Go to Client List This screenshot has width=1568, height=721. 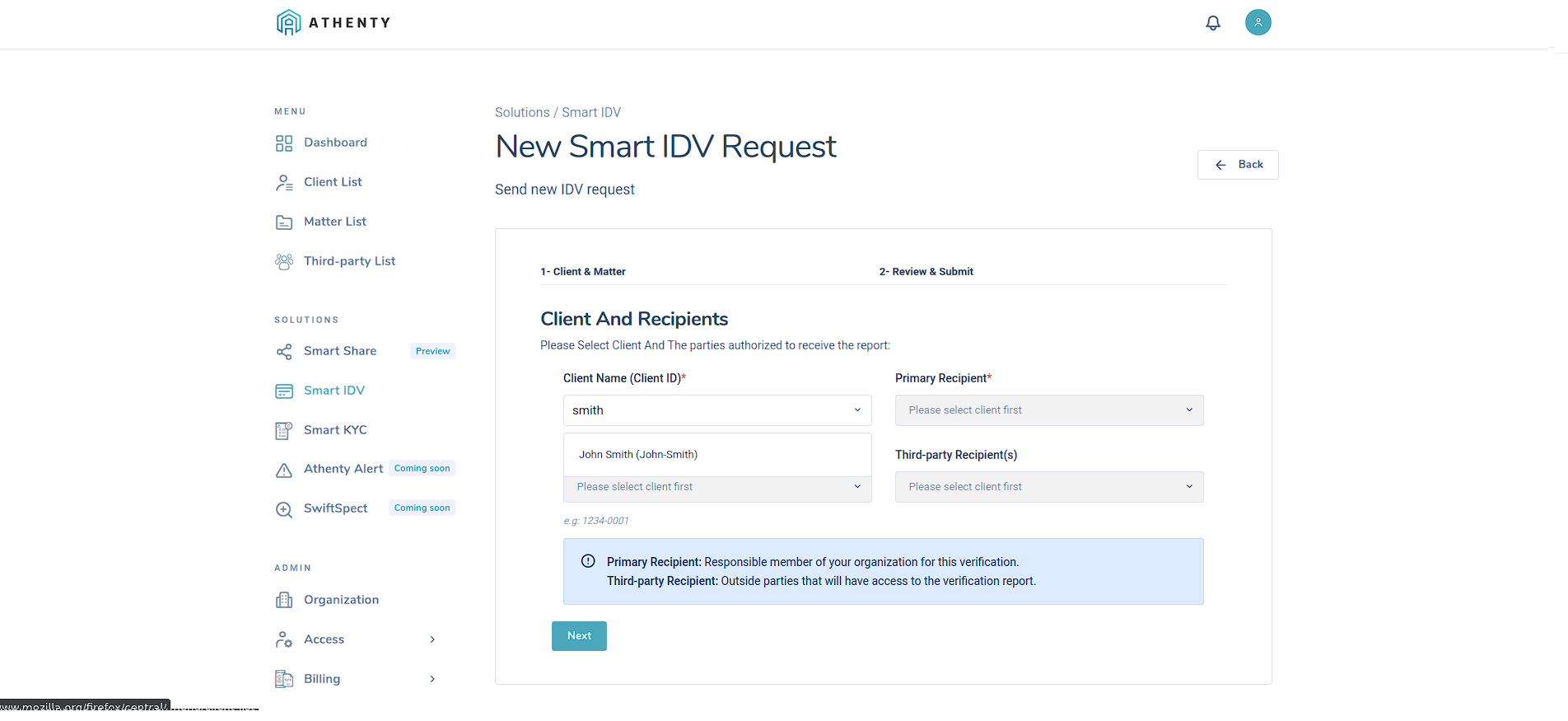[x=332, y=182]
